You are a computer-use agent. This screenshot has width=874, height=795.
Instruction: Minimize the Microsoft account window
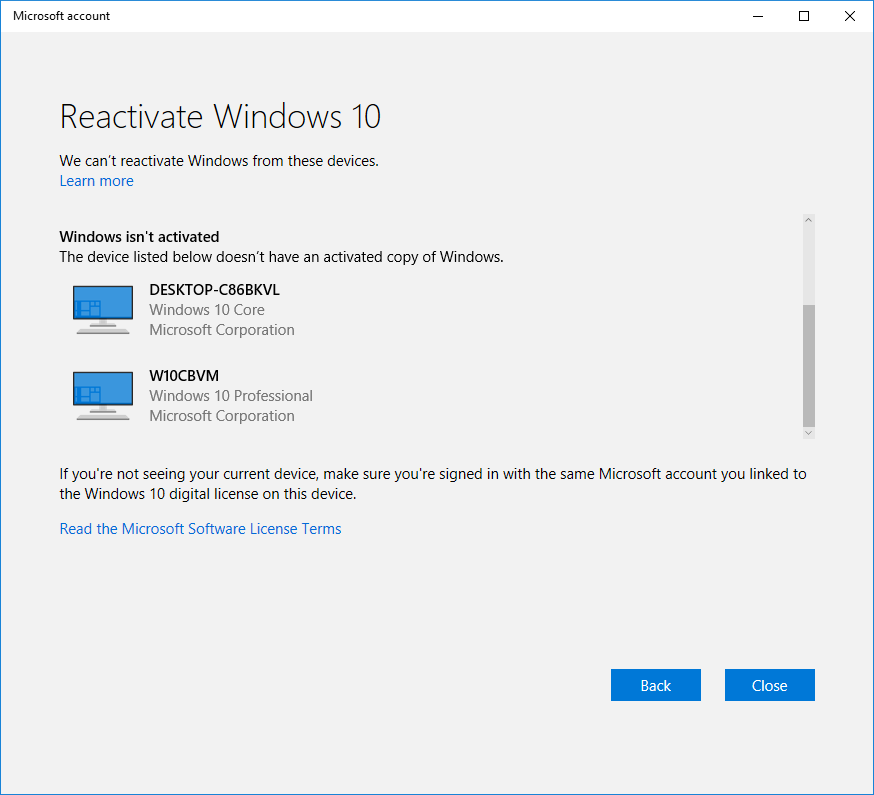(x=758, y=16)
